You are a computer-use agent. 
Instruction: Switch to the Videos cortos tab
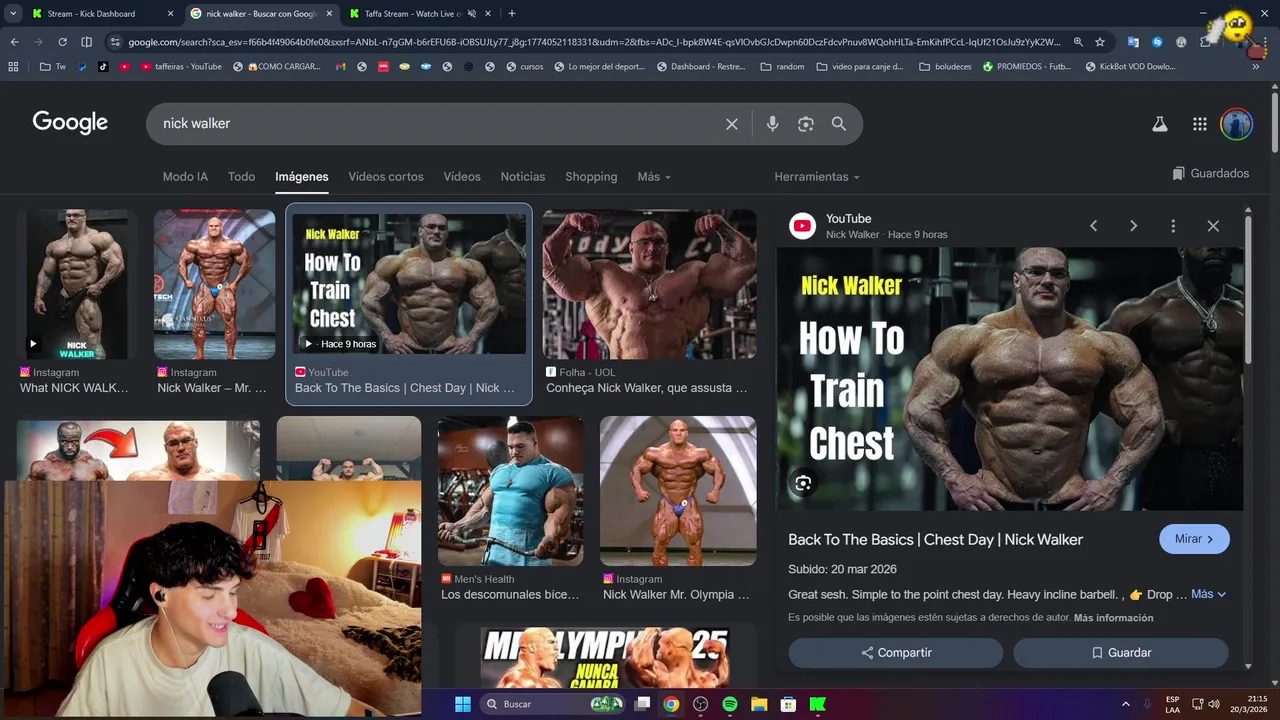[x=386, y=177]
